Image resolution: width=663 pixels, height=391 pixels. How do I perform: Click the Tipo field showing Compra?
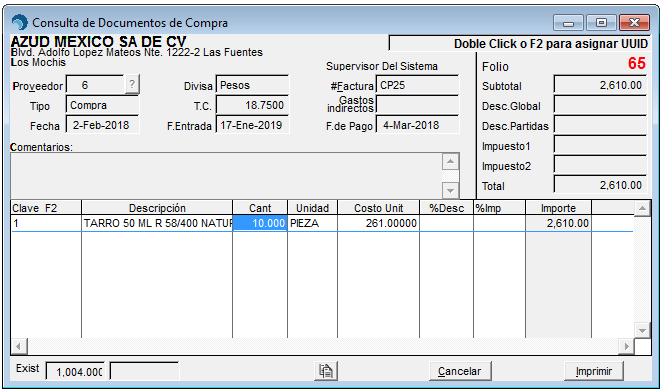click(102, 105)
